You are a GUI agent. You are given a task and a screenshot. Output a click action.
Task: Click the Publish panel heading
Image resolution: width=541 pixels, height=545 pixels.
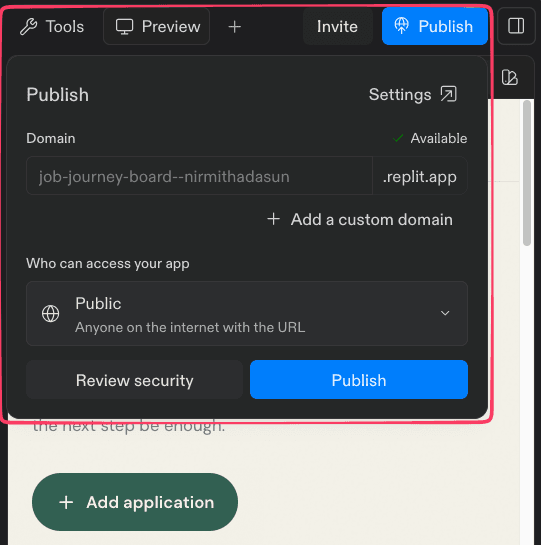tap(58, 95)
